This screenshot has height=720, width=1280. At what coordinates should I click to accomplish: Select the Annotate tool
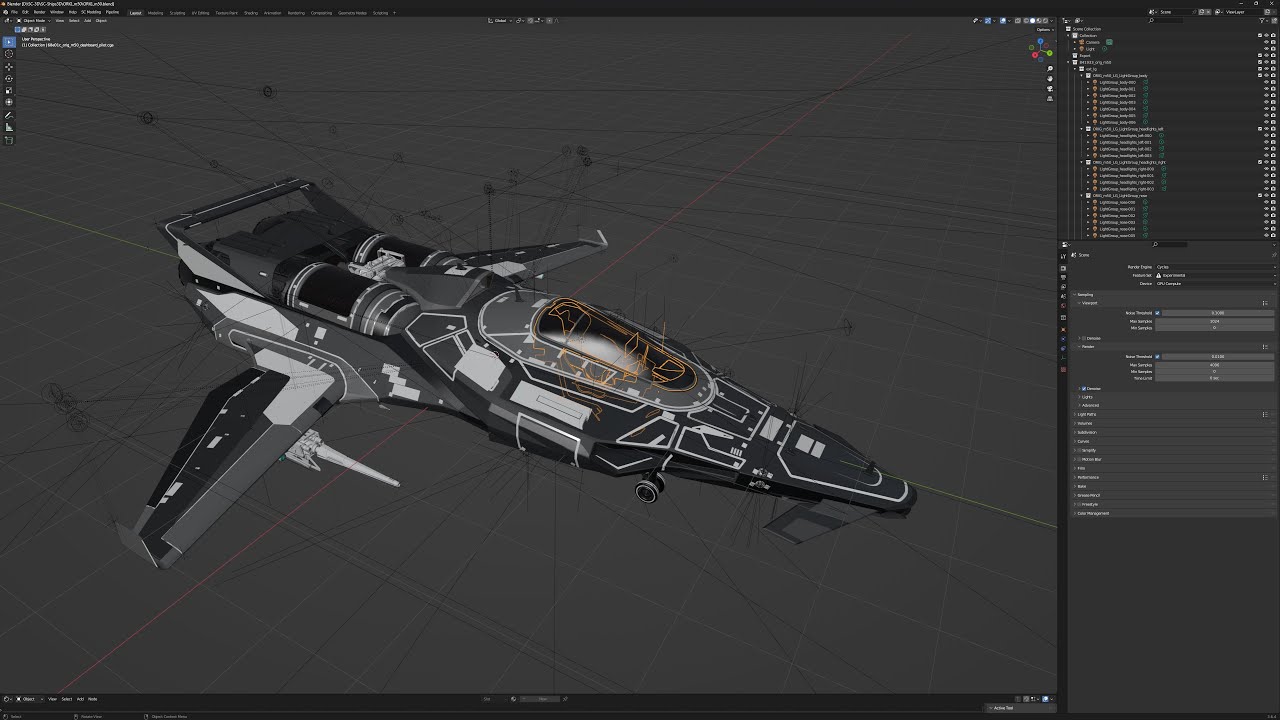coord(10,115)
